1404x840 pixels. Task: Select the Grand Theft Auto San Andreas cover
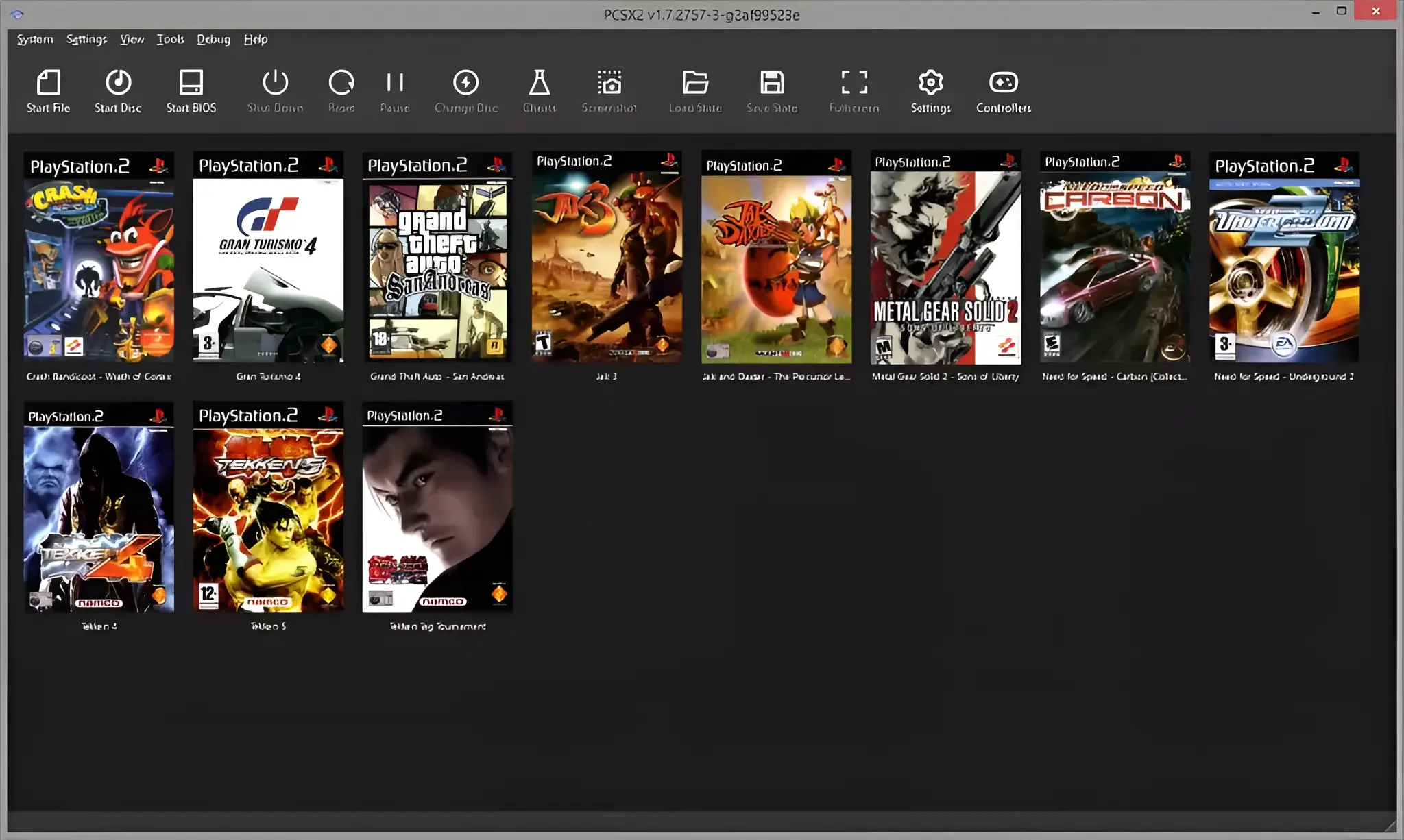point(437,260)
